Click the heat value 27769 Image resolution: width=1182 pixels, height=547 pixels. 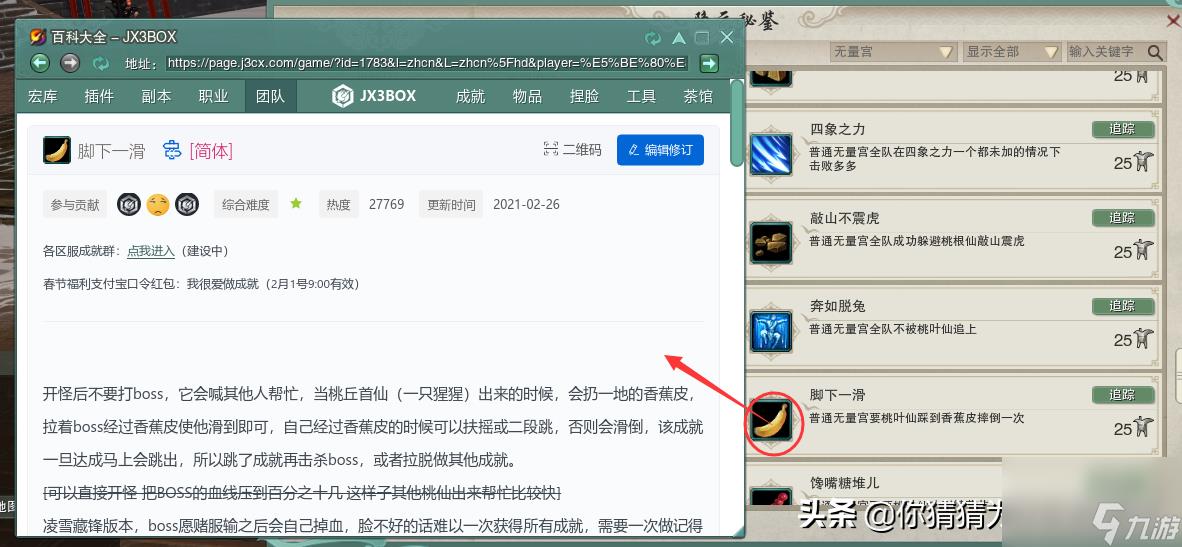[387, 204]
